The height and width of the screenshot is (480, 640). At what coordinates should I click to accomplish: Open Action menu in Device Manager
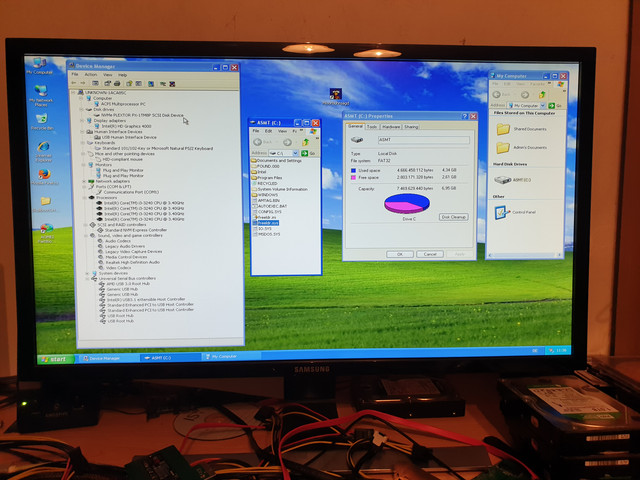point(91,75)
